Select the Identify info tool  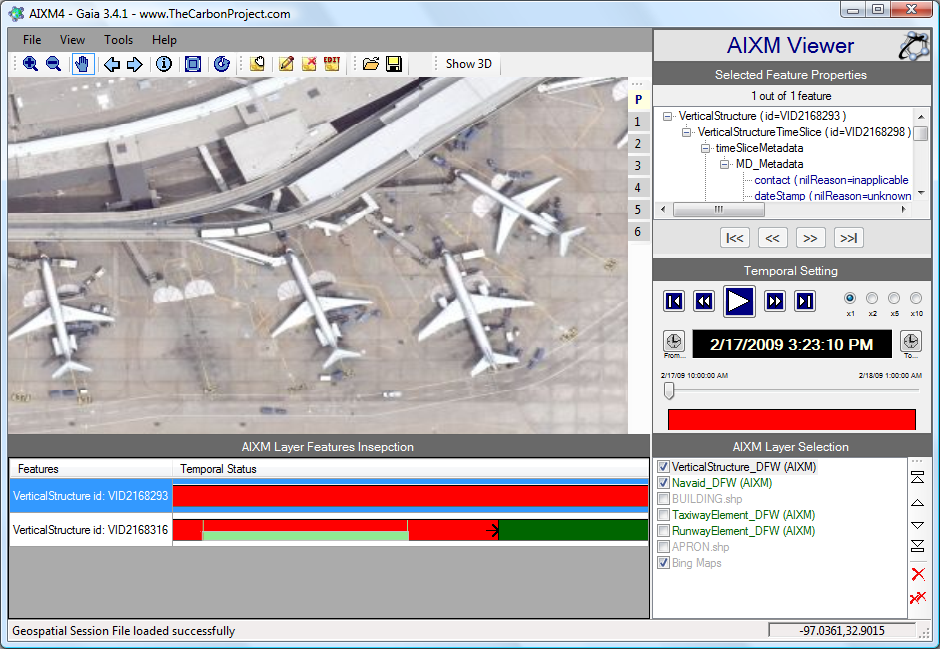[x=164, y=64]
